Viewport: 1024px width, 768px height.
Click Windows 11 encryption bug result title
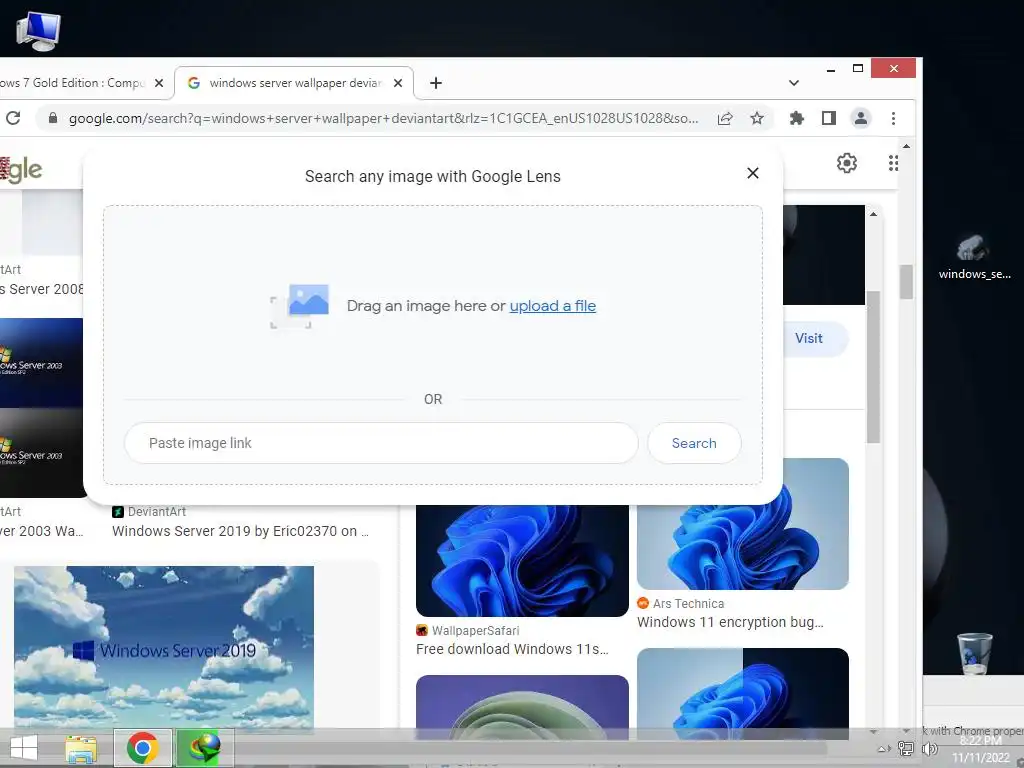tap(730, 622)
